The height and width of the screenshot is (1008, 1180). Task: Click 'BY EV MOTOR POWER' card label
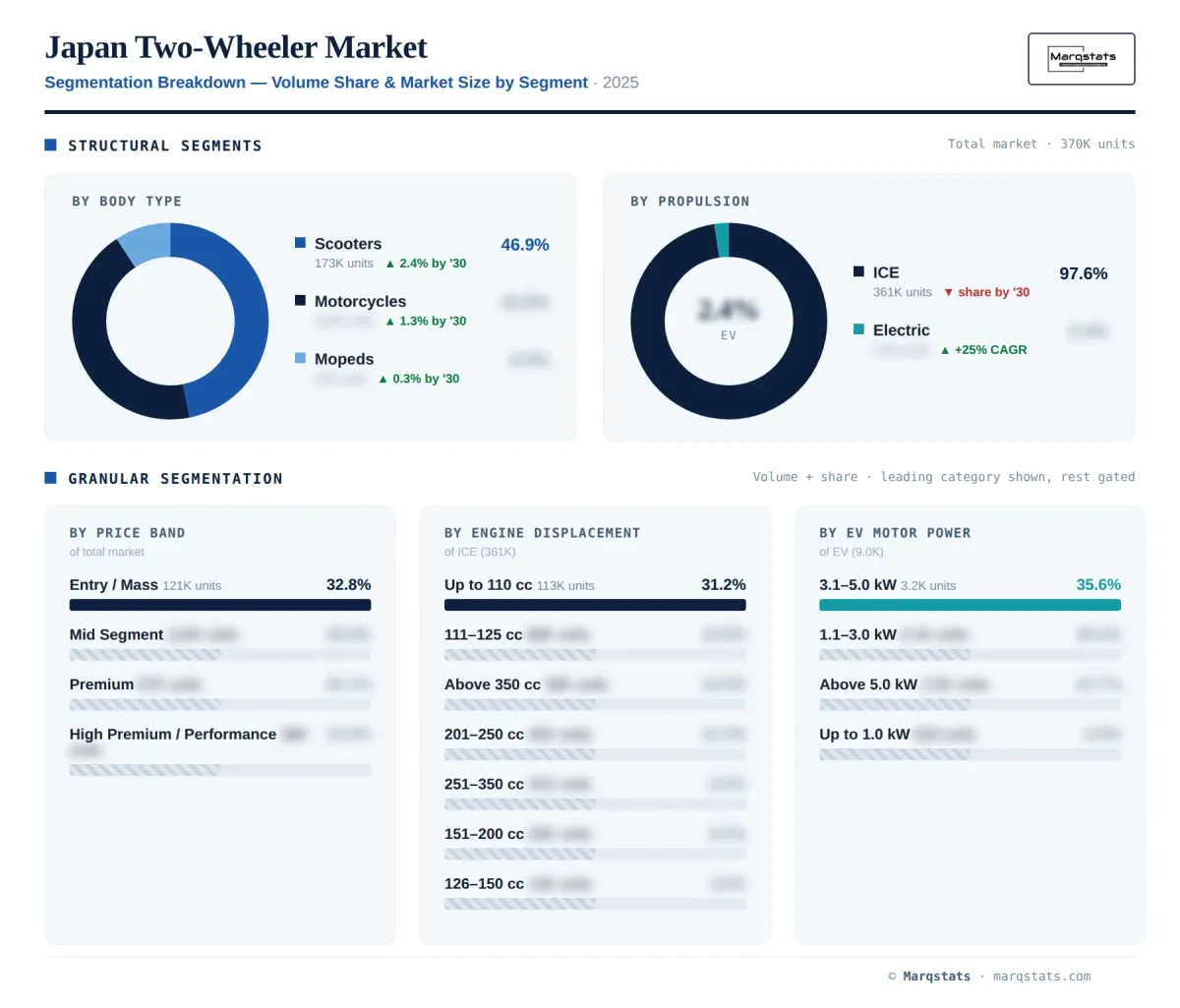coord(895,533)
